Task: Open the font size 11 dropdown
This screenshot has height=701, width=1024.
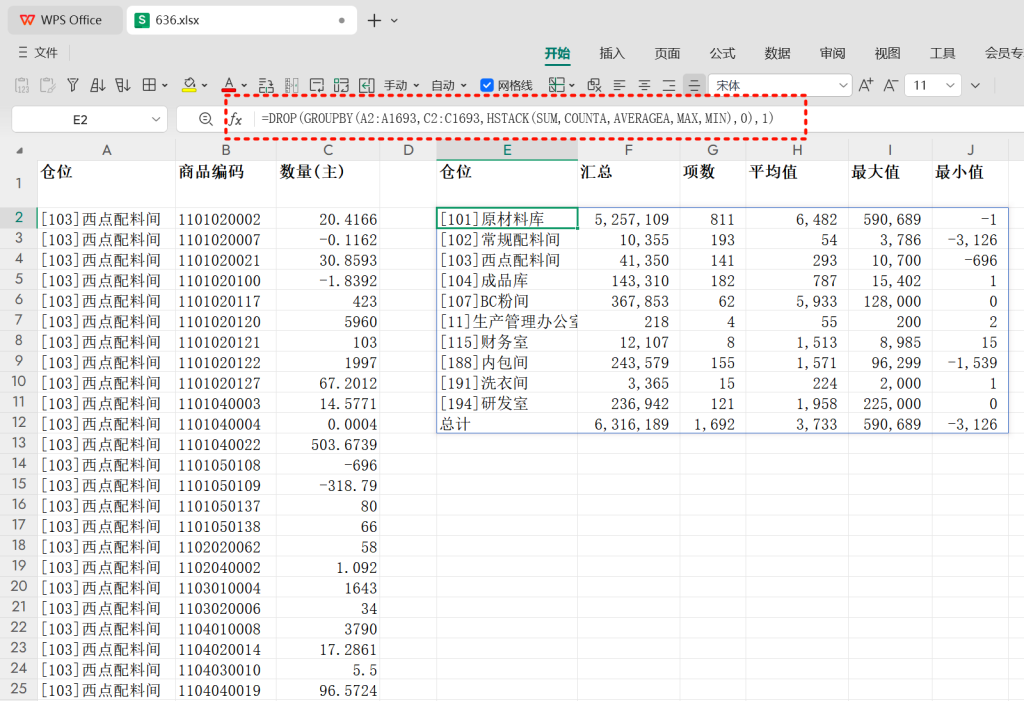Action: click(950, 86)
